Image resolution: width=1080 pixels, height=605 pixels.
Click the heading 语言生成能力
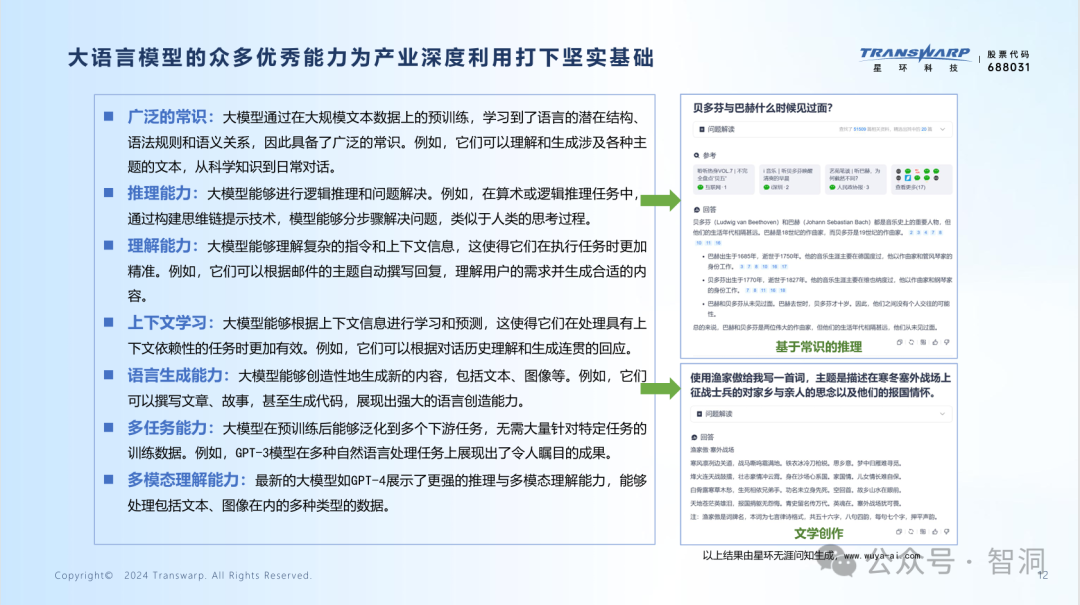click(178, 376)
